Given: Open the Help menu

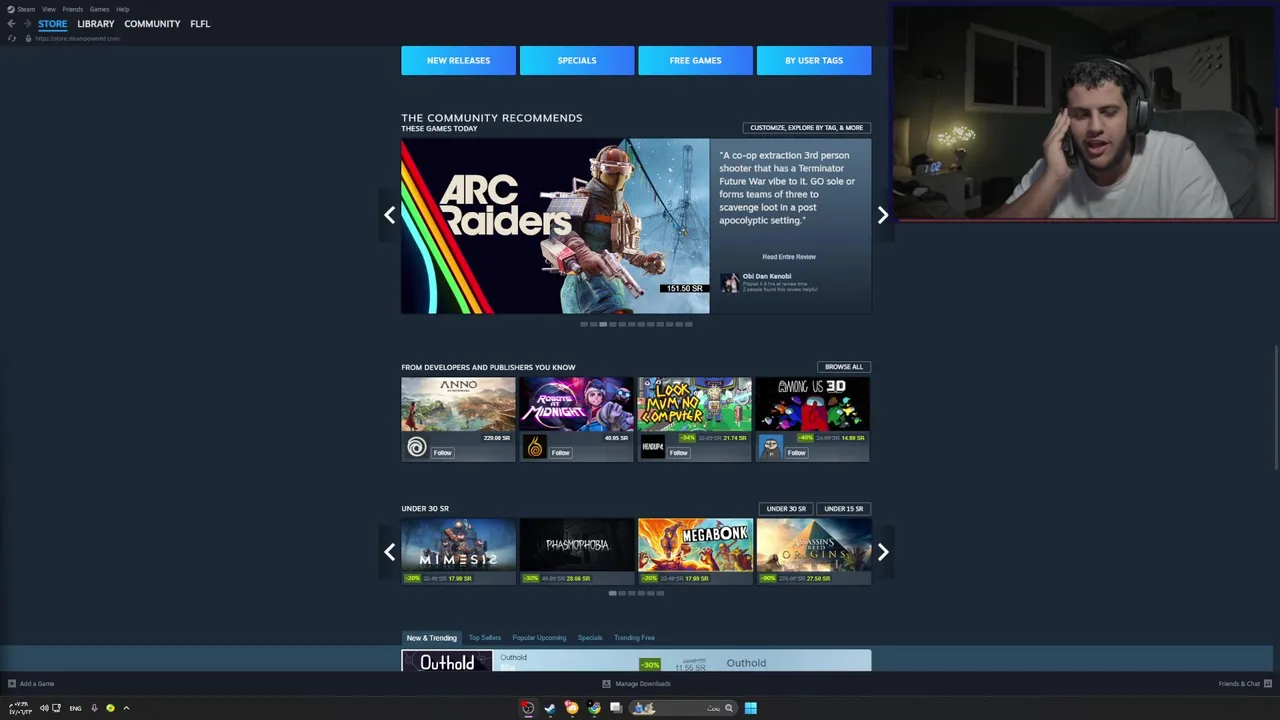Looking at the screenshot, I should (122, 9).
